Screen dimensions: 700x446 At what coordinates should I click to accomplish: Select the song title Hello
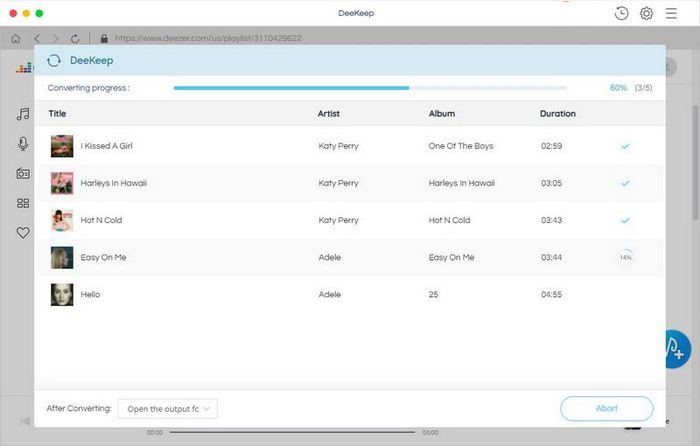tap(90, 294)
